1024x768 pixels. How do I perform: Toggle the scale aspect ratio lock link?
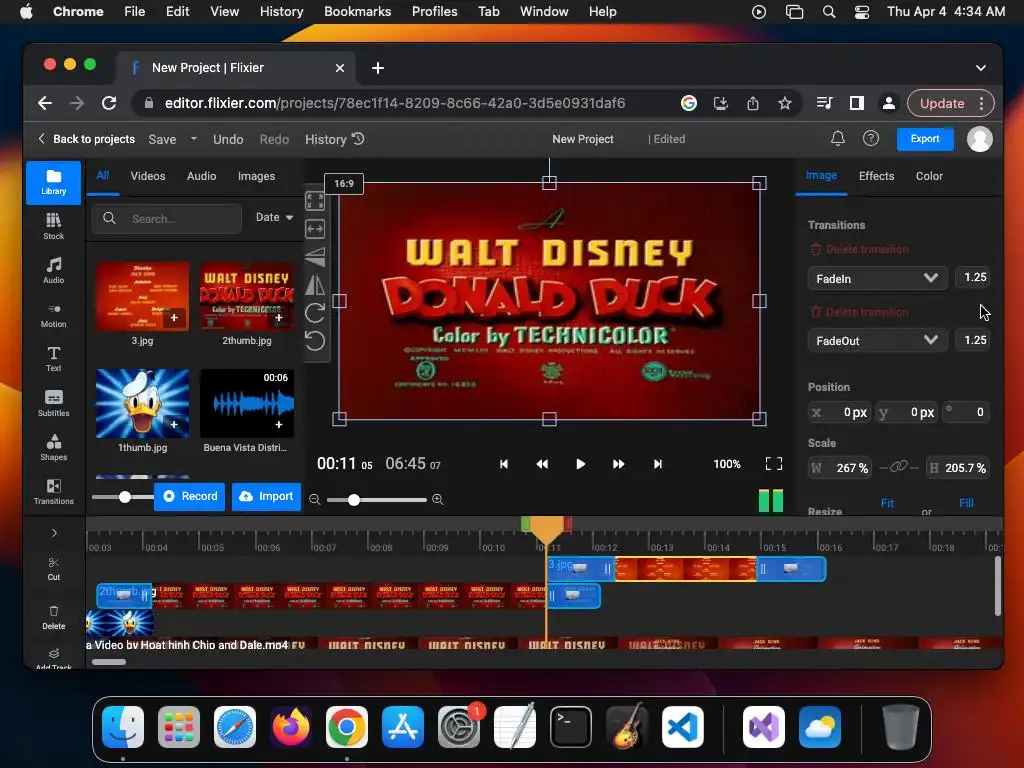(x=899, y=466)
